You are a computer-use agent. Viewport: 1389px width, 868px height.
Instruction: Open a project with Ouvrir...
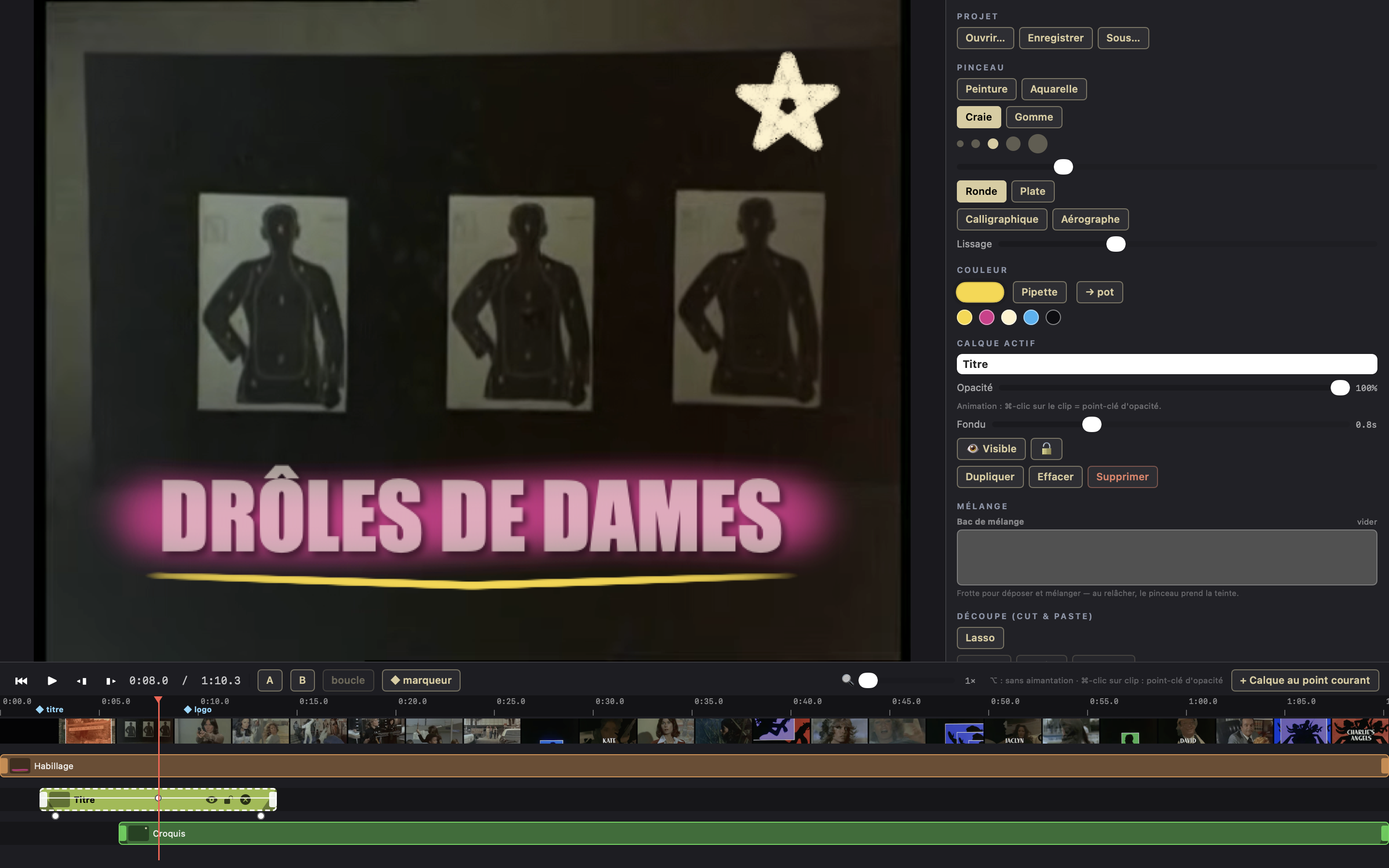click(985, 38)
